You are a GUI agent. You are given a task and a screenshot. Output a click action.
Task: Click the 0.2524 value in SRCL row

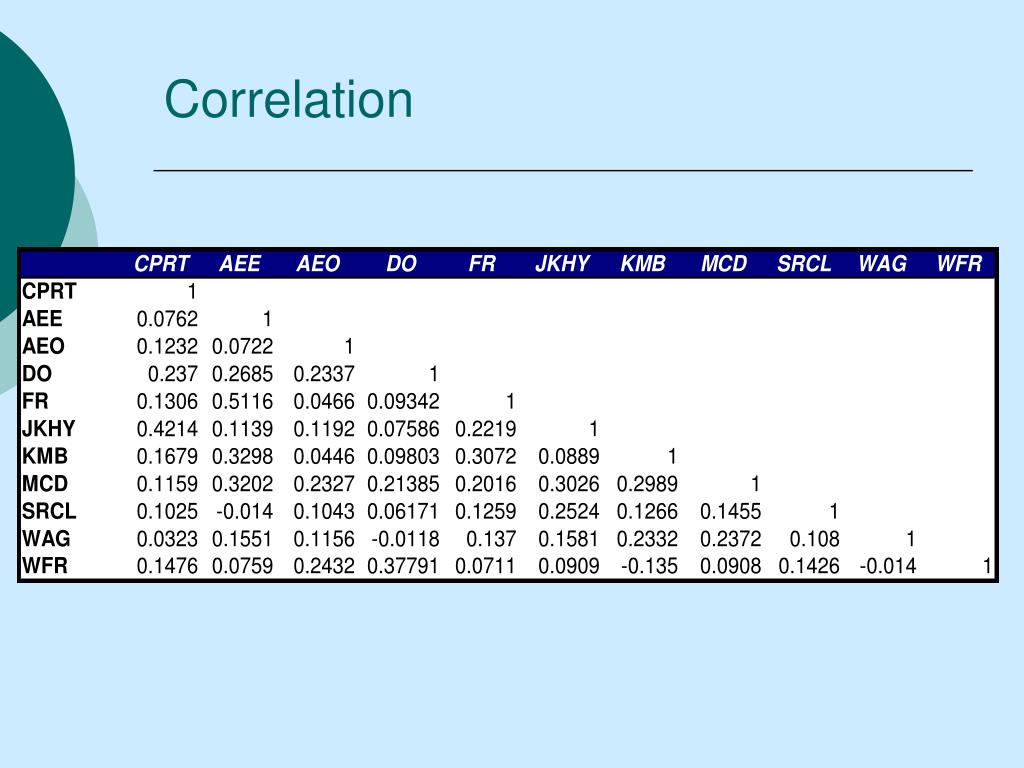569,511
